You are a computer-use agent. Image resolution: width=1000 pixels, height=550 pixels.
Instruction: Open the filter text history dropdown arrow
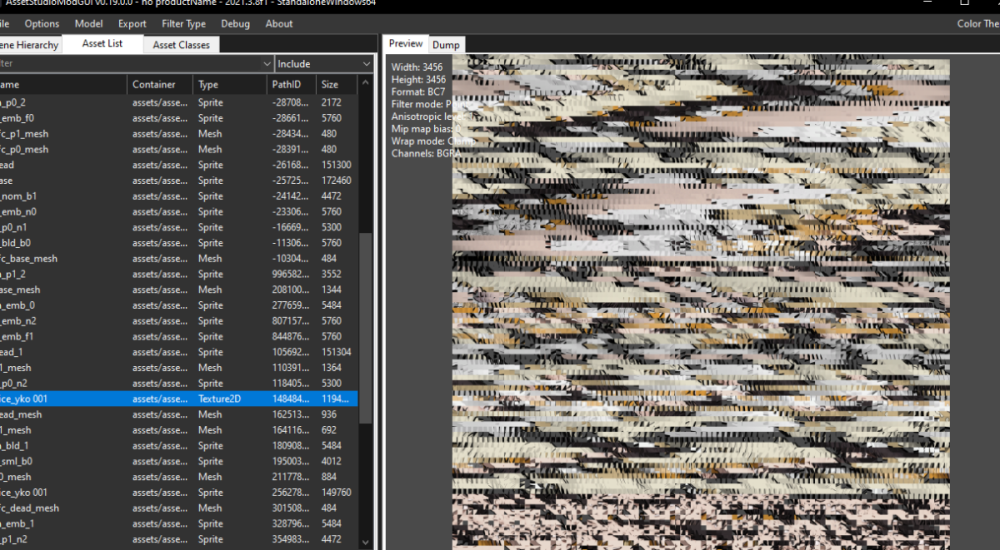[267, 64]
